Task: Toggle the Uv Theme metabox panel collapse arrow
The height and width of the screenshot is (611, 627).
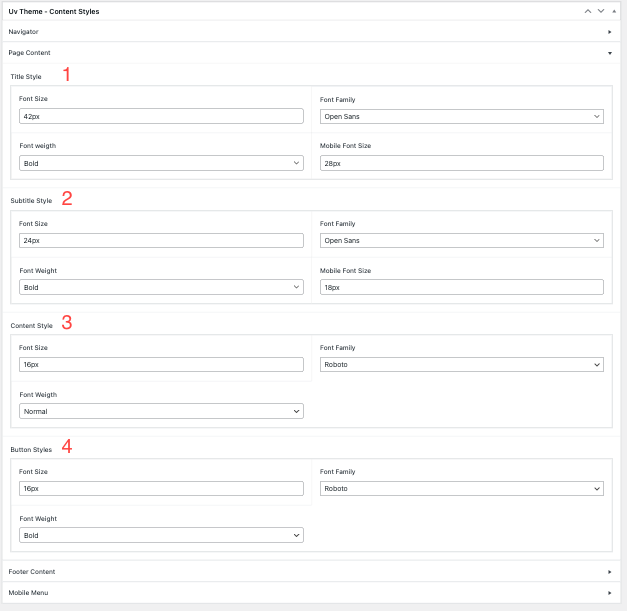Action: click(x=613, y=11)
